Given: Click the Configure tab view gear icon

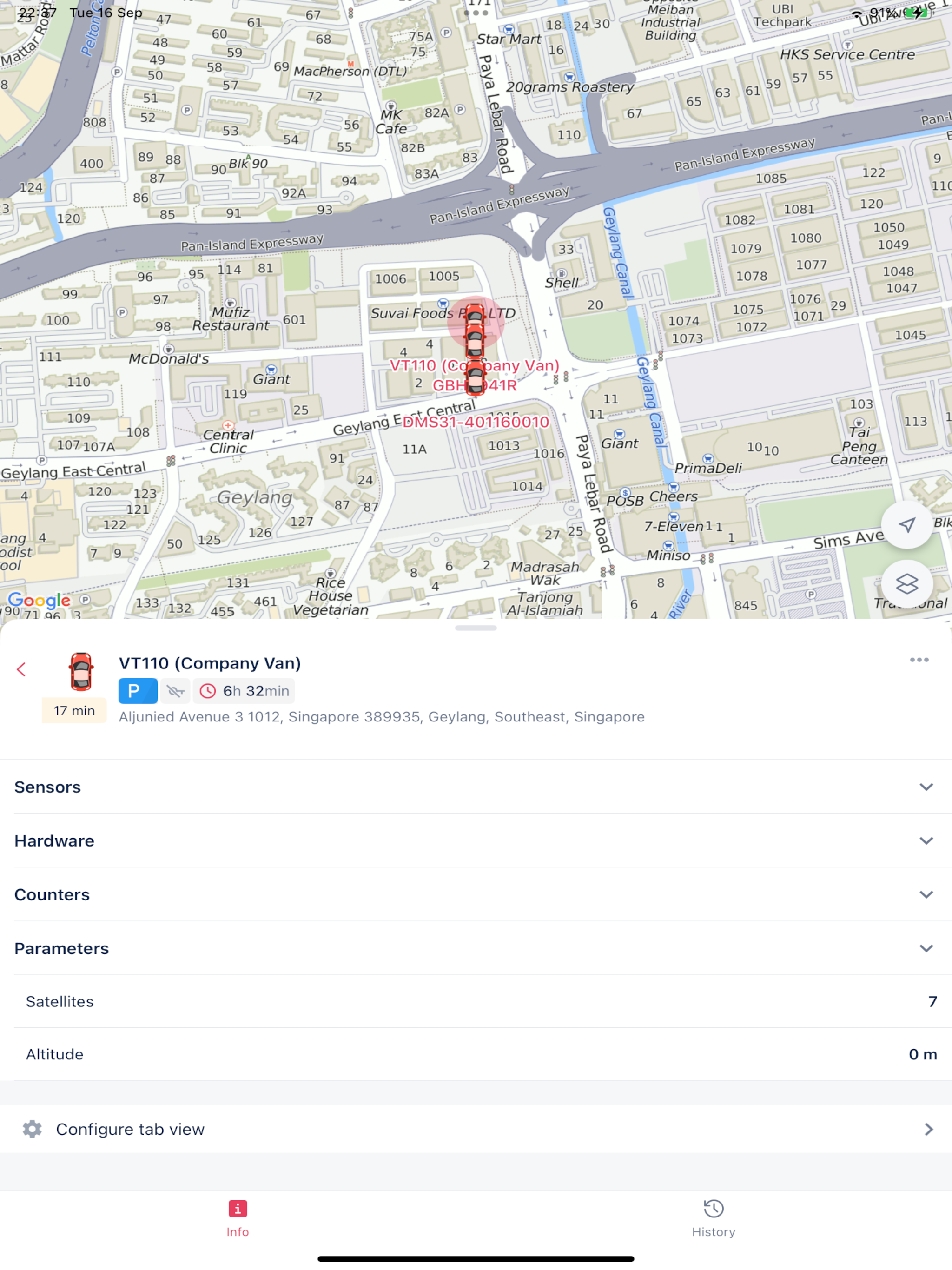Looking at the screenshot, I should (x=32, y=1129).
